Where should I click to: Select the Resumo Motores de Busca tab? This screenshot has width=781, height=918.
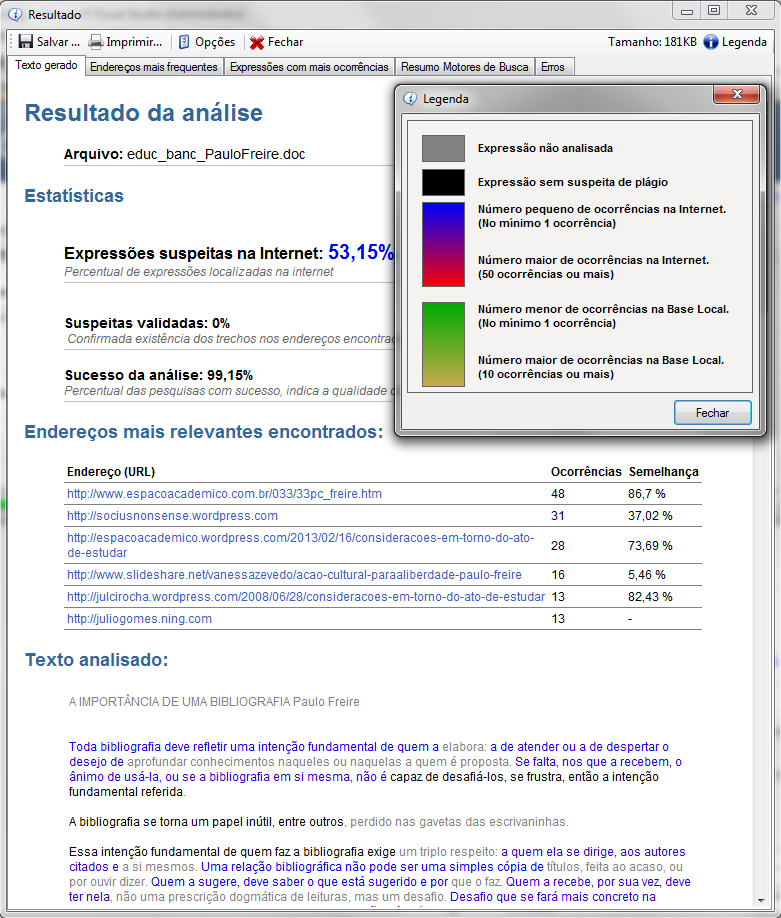tap(464, 67)
